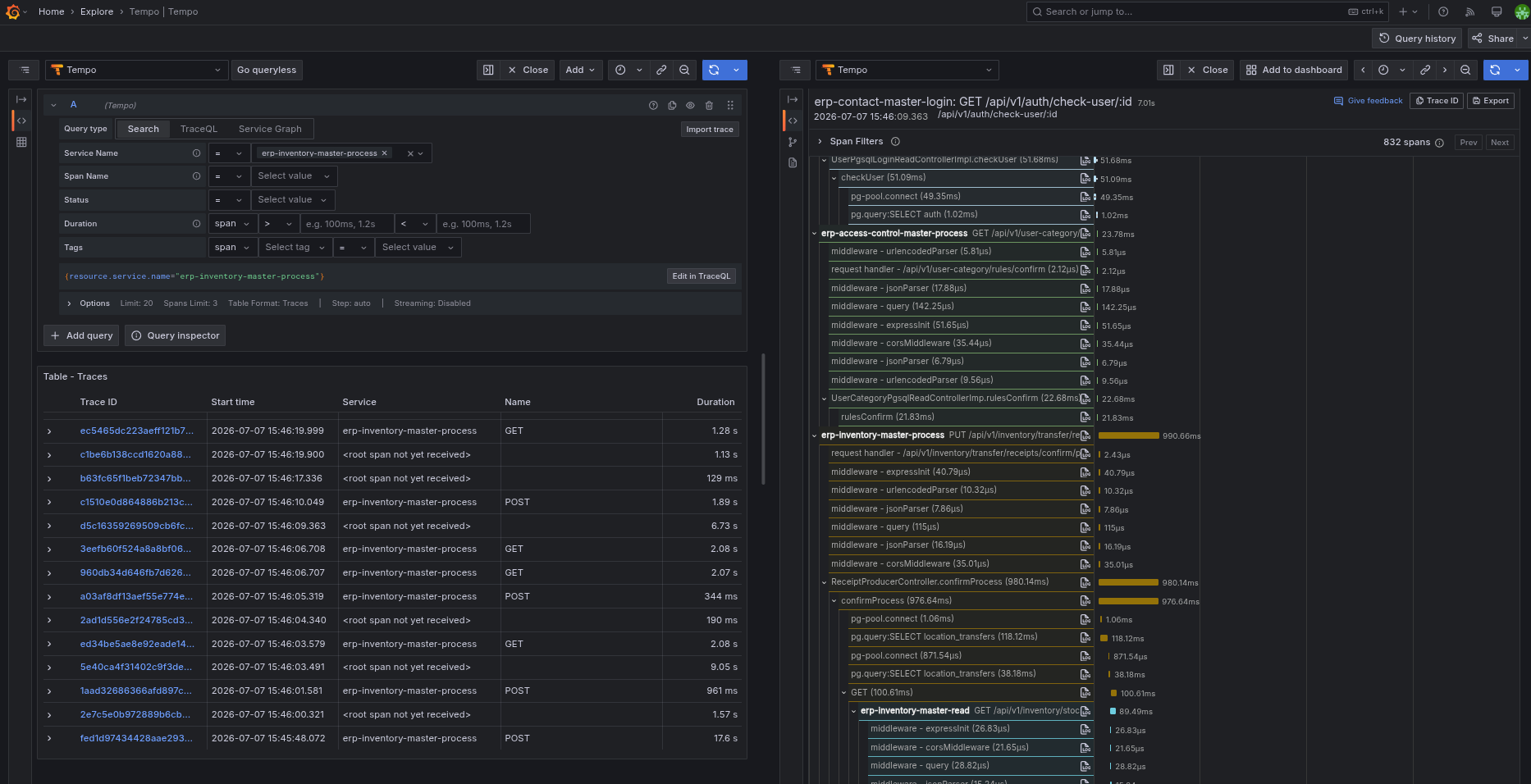Toggle content outline in left pane

[25, 70]
